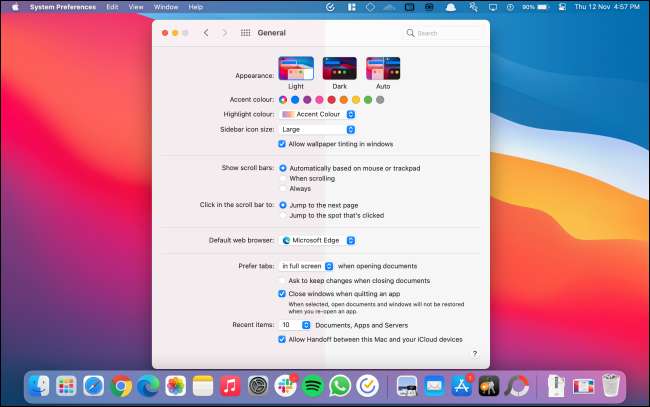Viewport: 650px width, 407px height.
Task: Select the Always show scroll bars option
Action: [x=282, y=188]
